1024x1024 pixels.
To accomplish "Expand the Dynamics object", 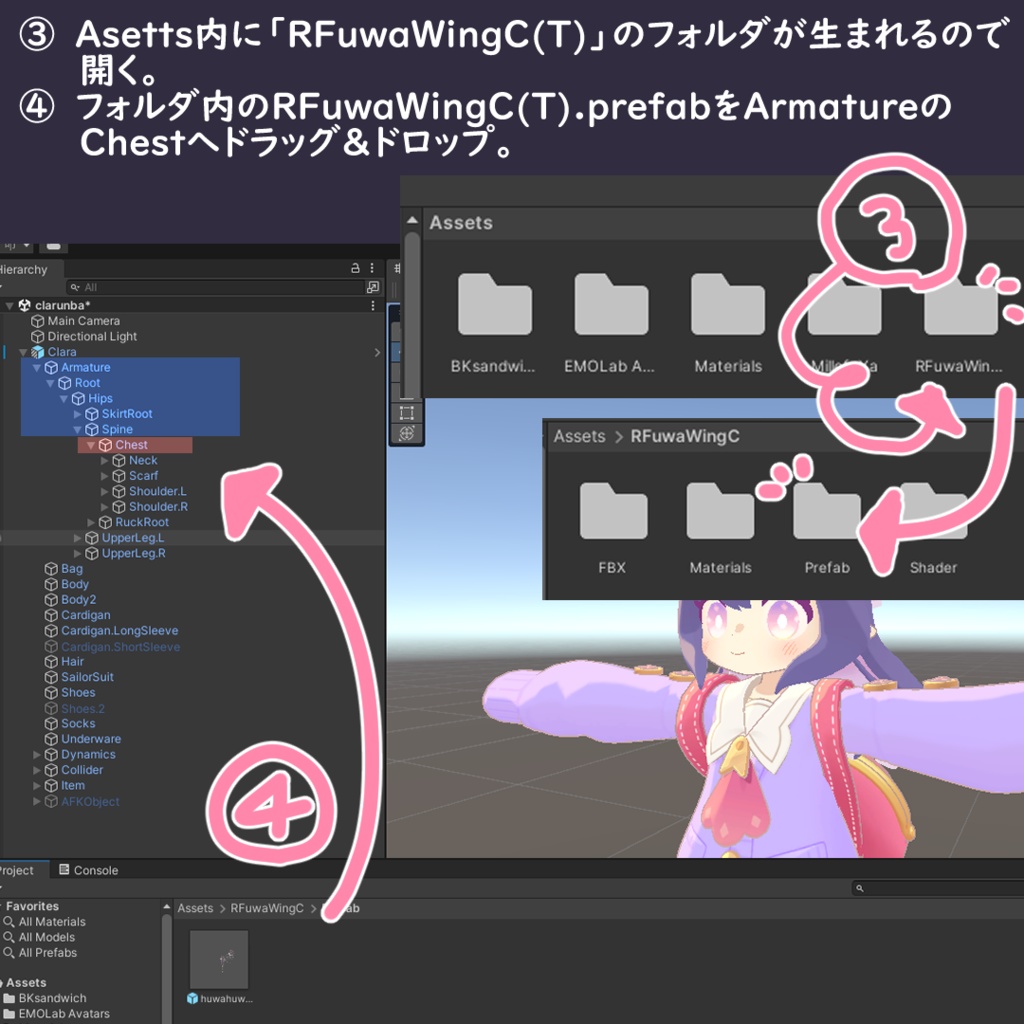I will point(37,754).
